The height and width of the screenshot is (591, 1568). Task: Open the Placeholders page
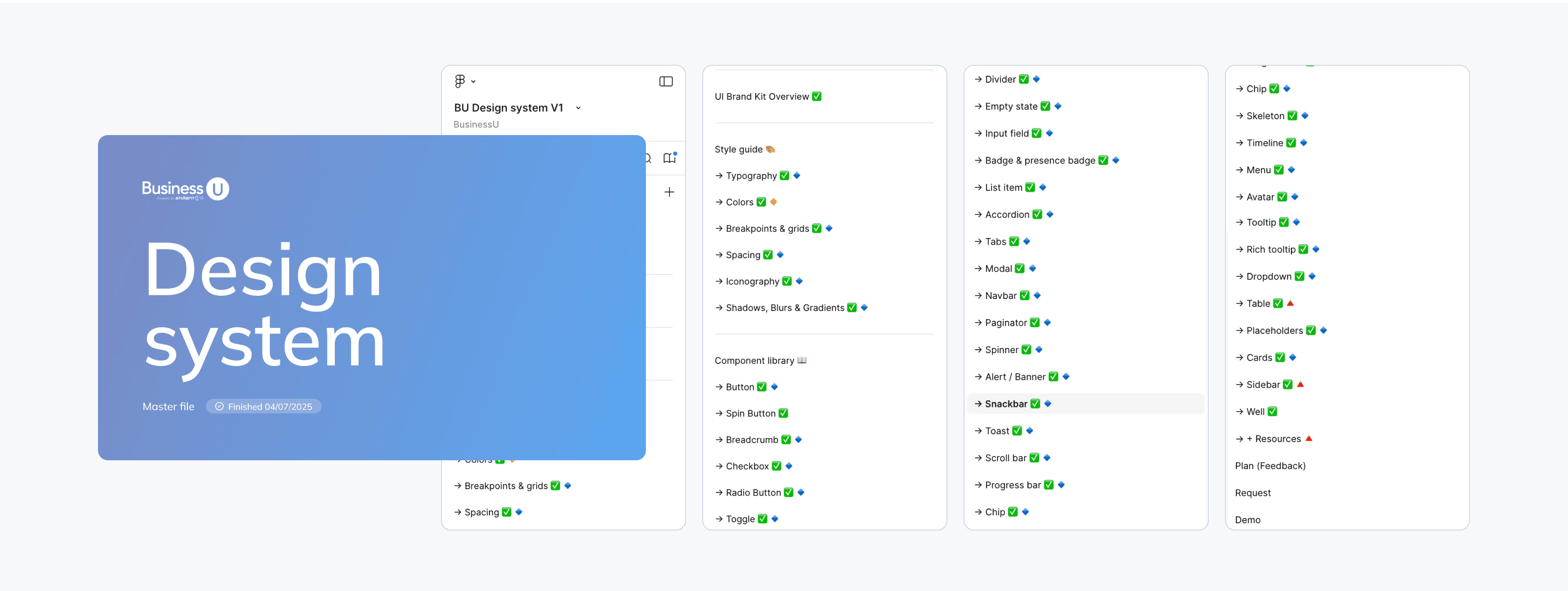pos(1281,330)
